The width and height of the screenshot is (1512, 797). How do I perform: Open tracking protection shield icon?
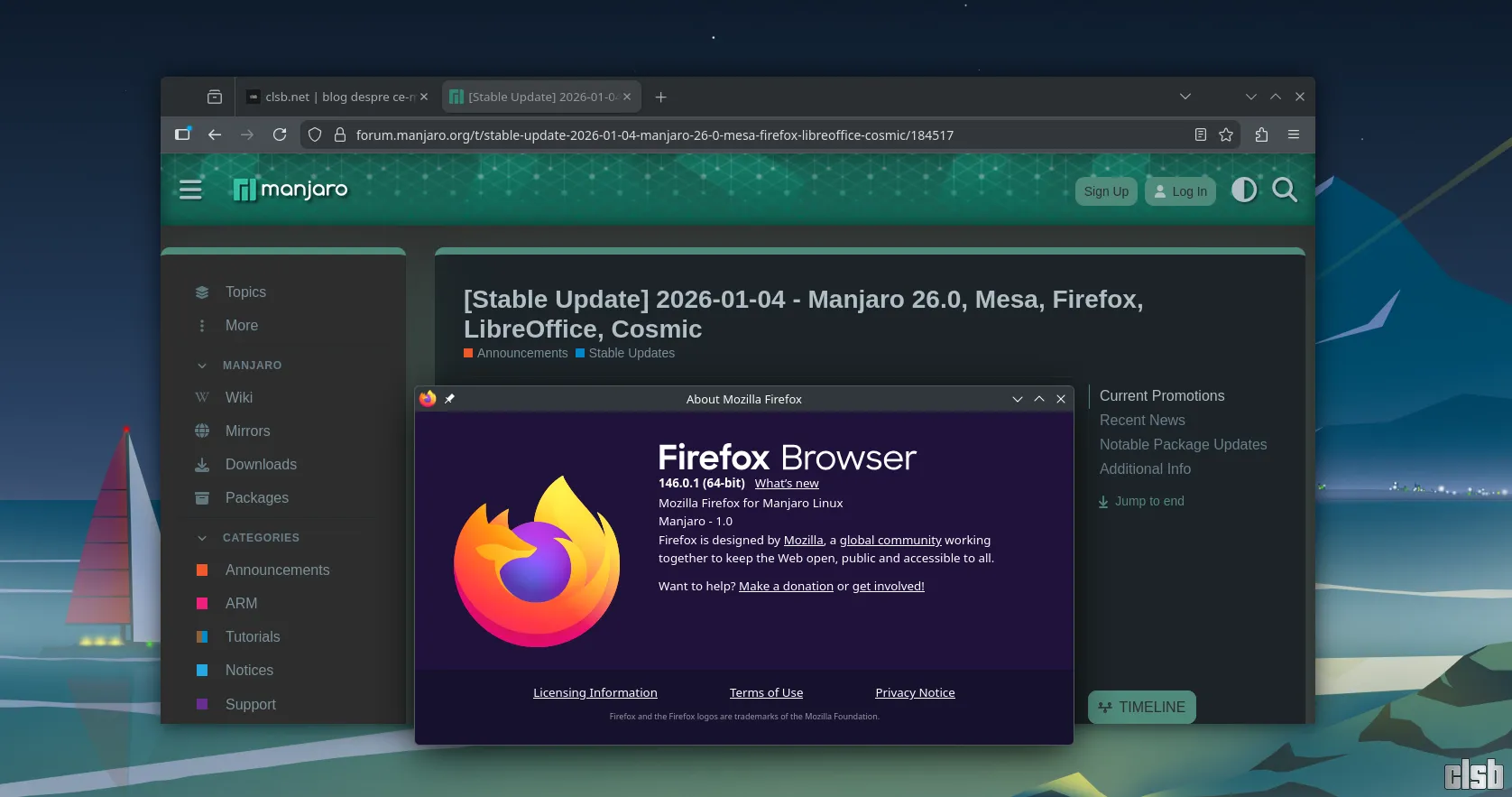[x=315, y=134]
